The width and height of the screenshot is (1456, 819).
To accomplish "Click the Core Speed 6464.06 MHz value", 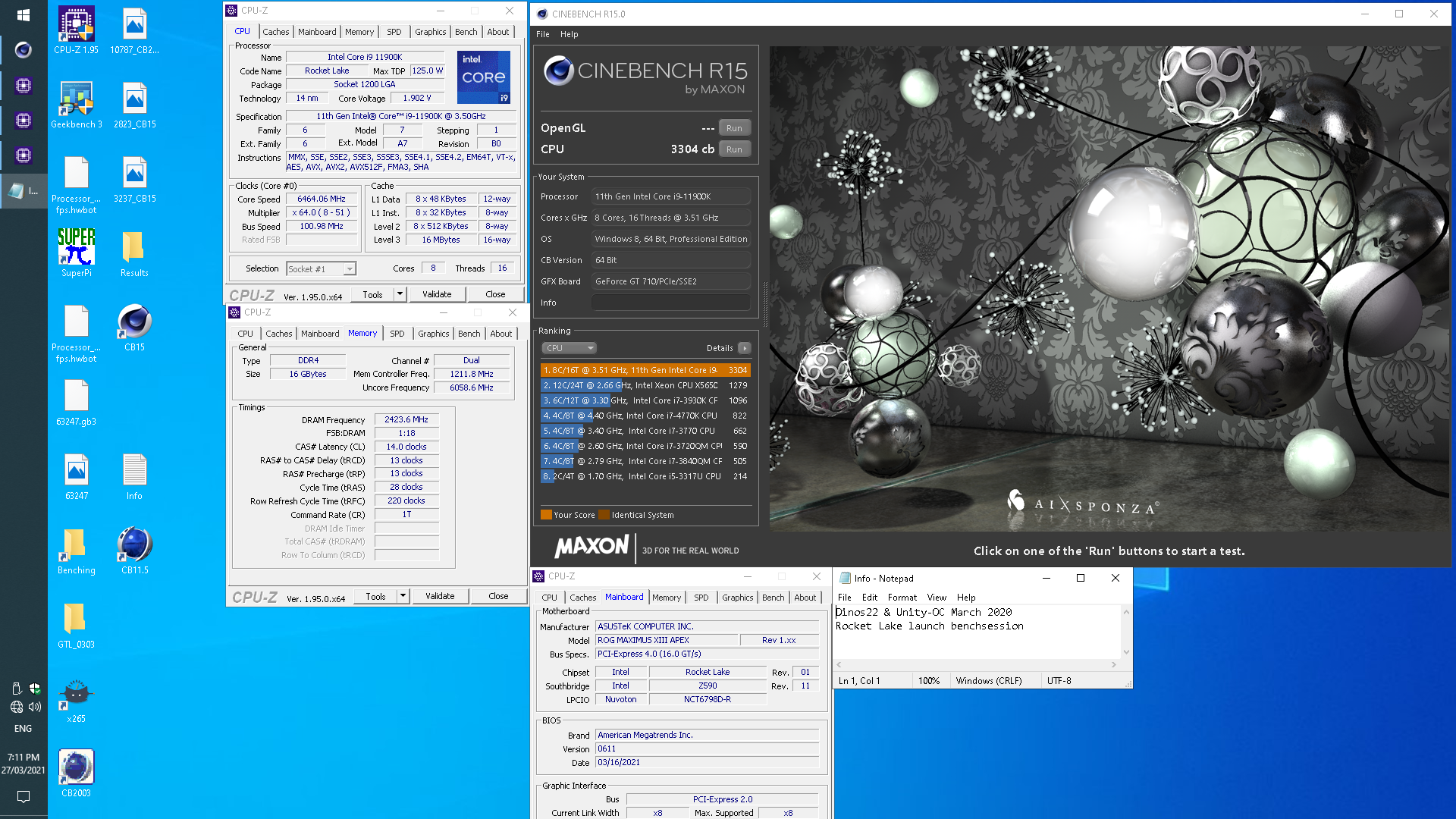I will coord(322,199).
